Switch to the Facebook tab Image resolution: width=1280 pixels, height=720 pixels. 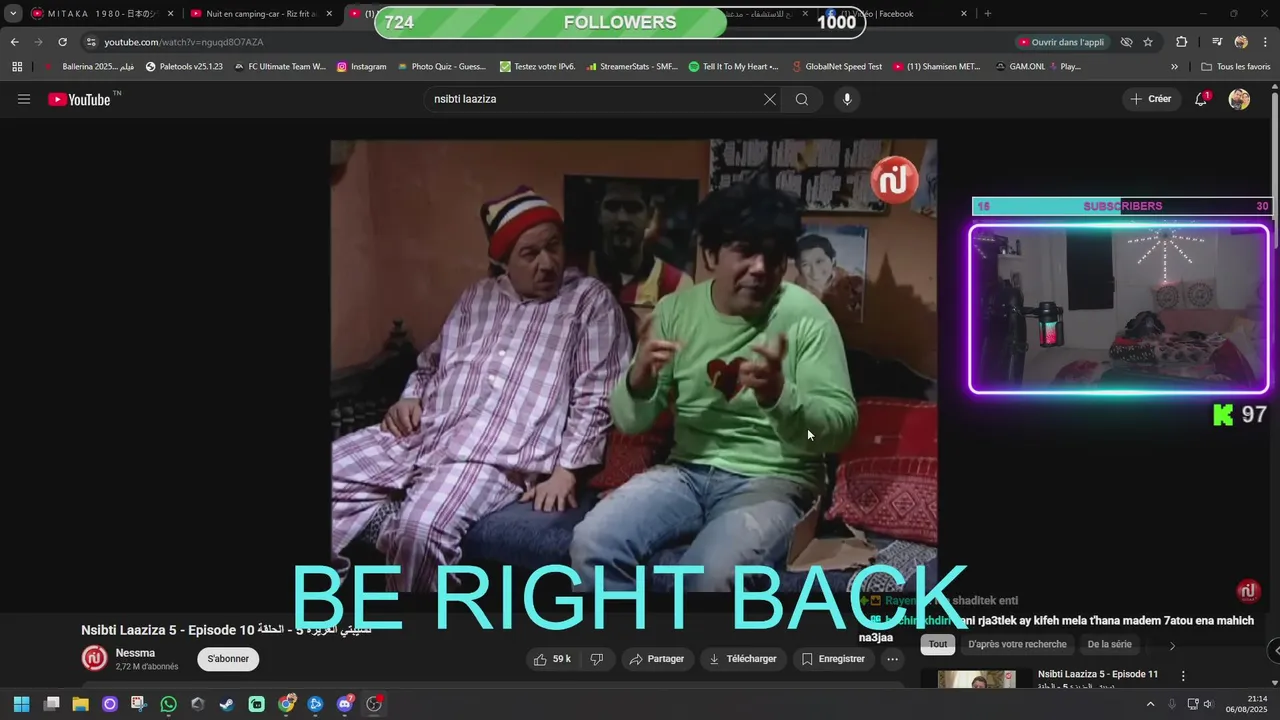point(897,14)
